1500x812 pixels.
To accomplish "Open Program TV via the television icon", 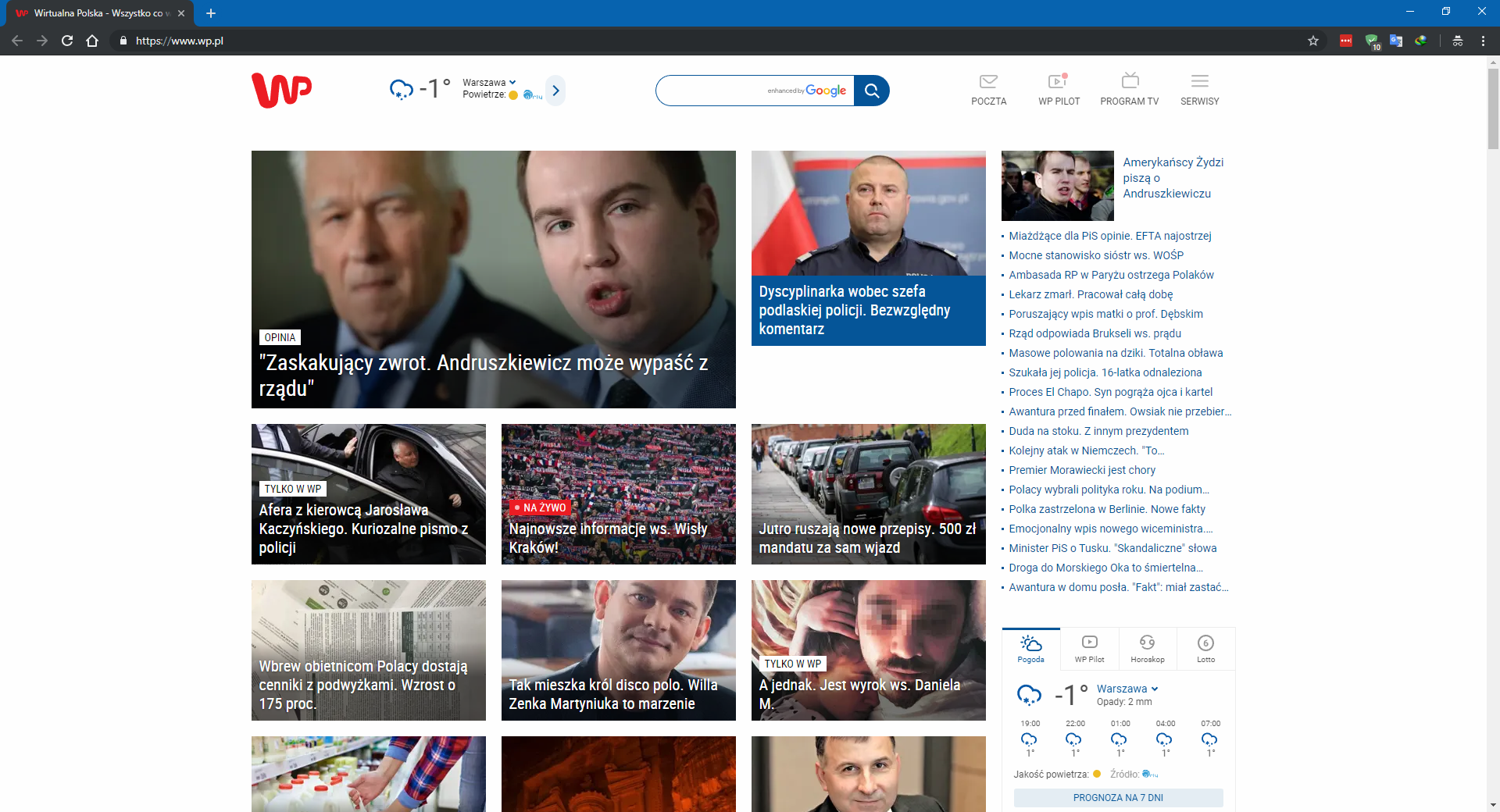I will pyautogui.click(x=1130, y=88).
